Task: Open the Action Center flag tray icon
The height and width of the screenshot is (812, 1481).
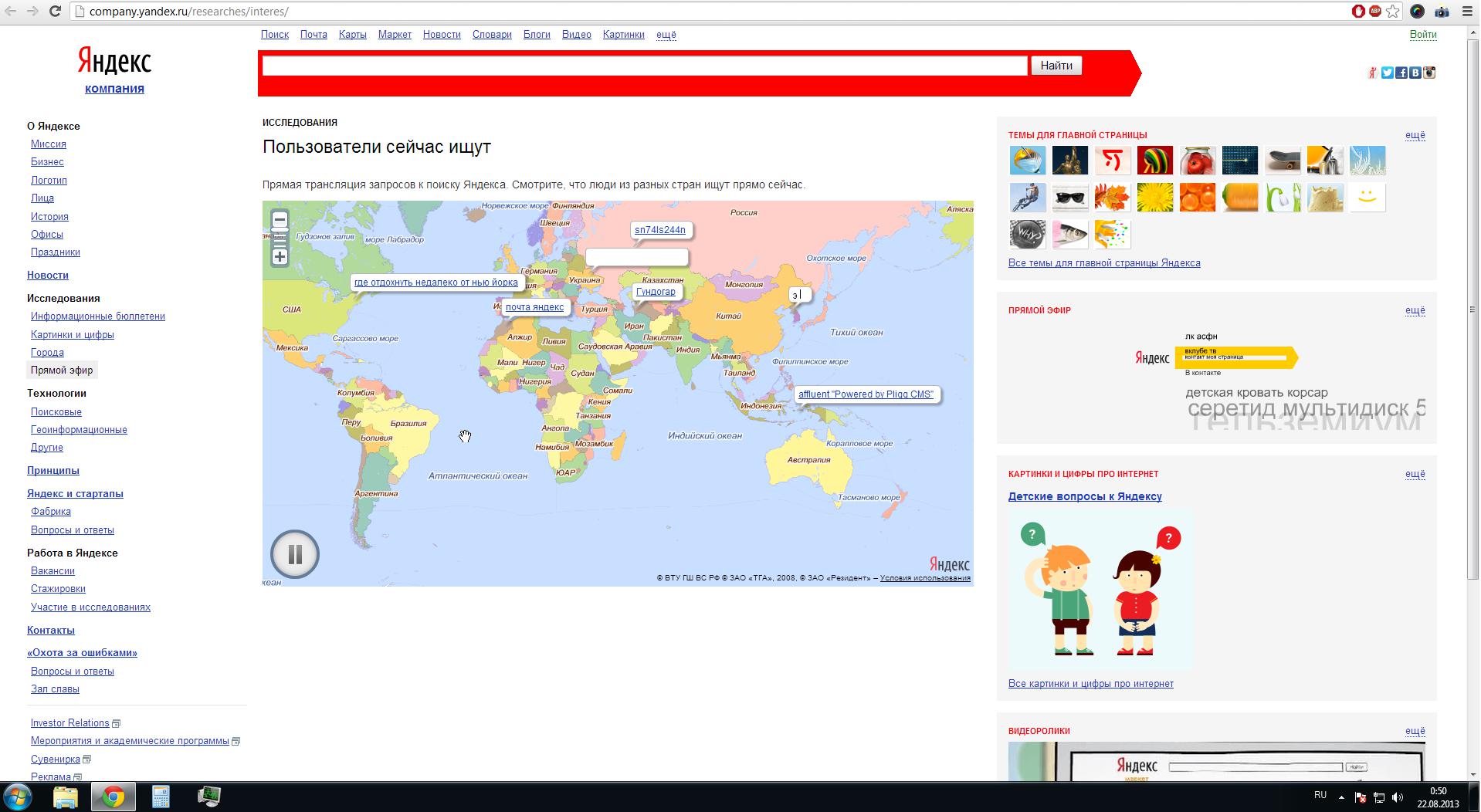Action: 1361,797
